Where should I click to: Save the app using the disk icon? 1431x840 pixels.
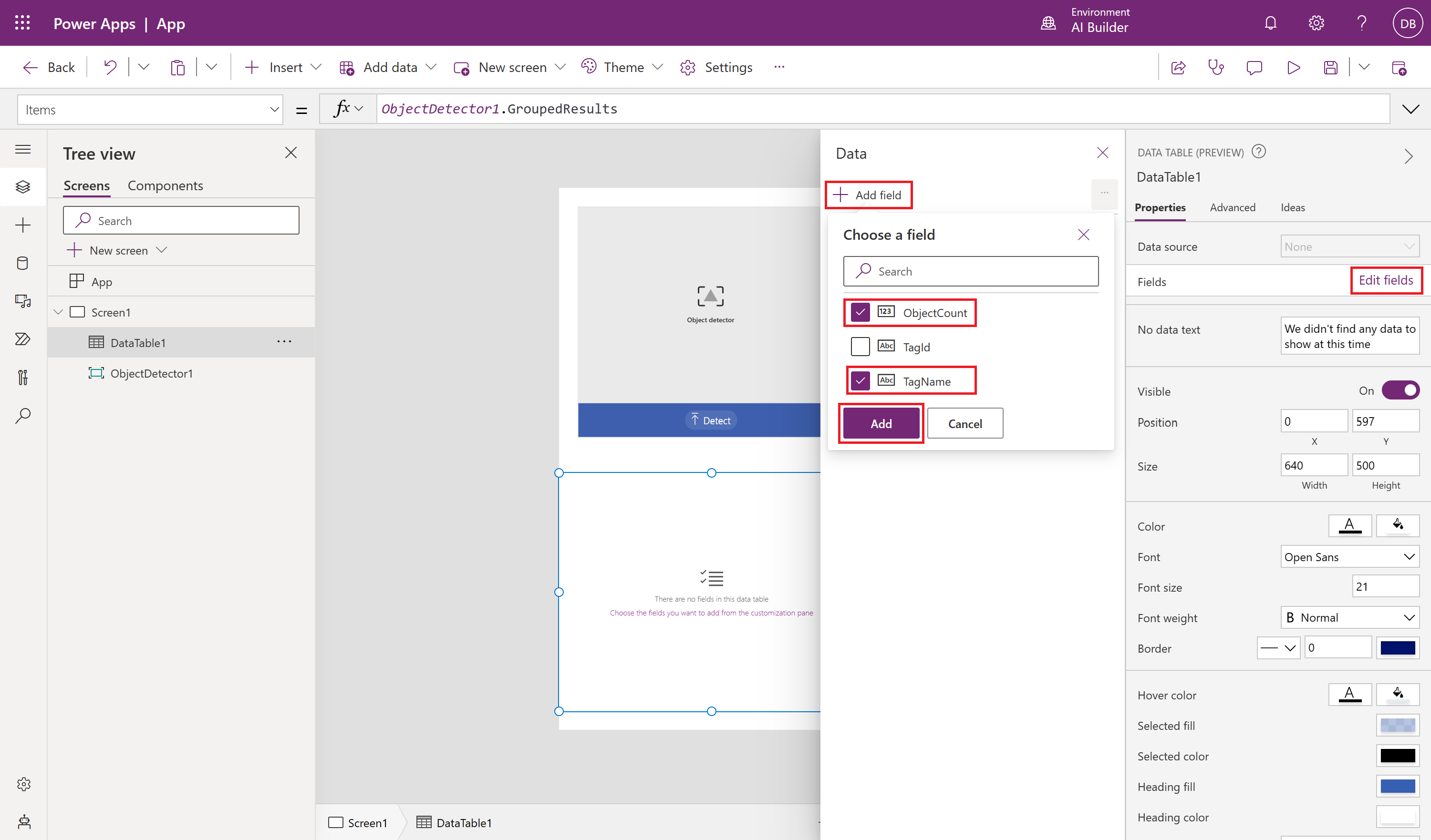click(1330, 67)
